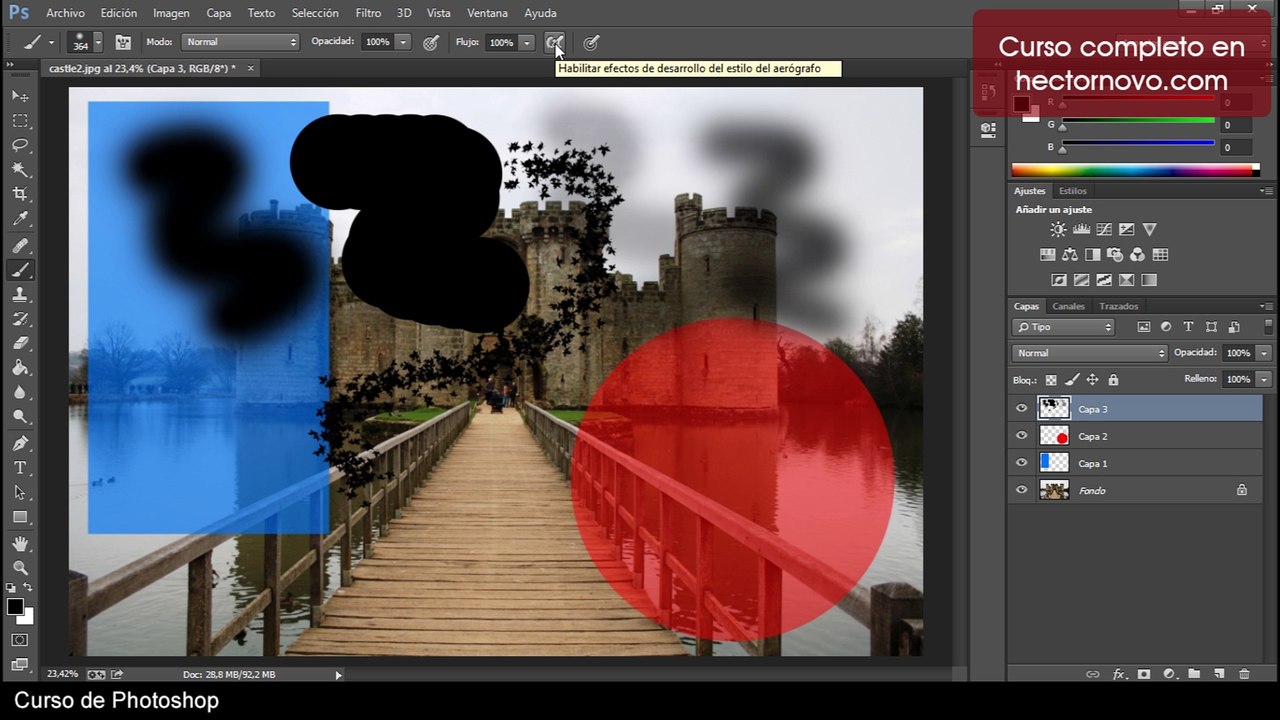Add a Photo Filter adjustment
1280x720 pixels.
[x=1115, y=255]
